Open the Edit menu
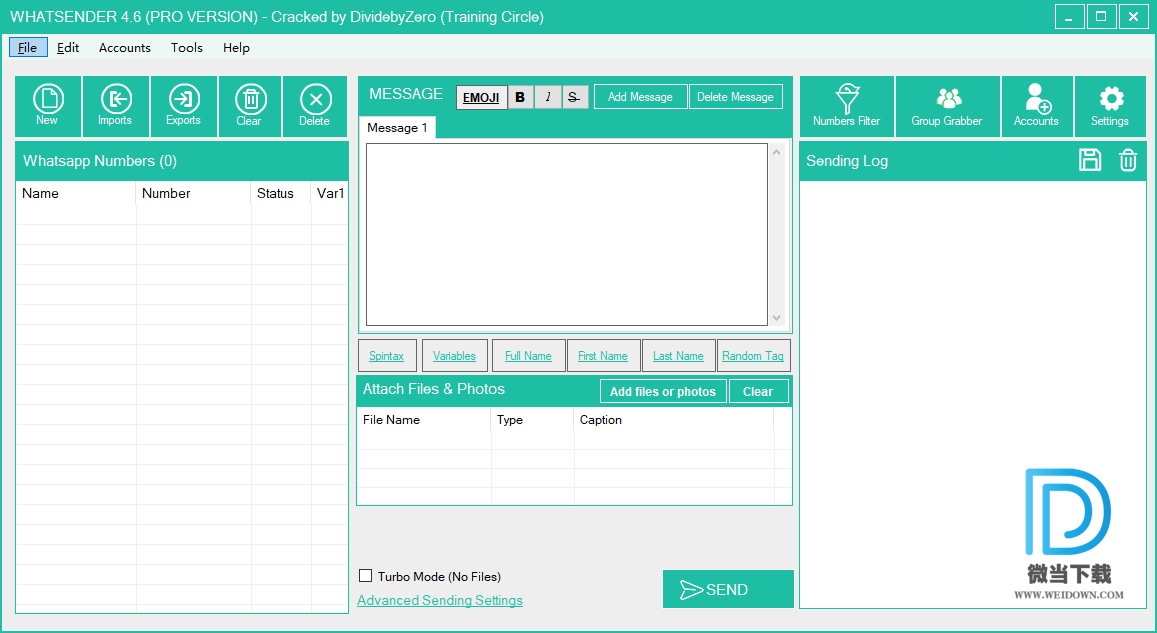 [68, 47]
